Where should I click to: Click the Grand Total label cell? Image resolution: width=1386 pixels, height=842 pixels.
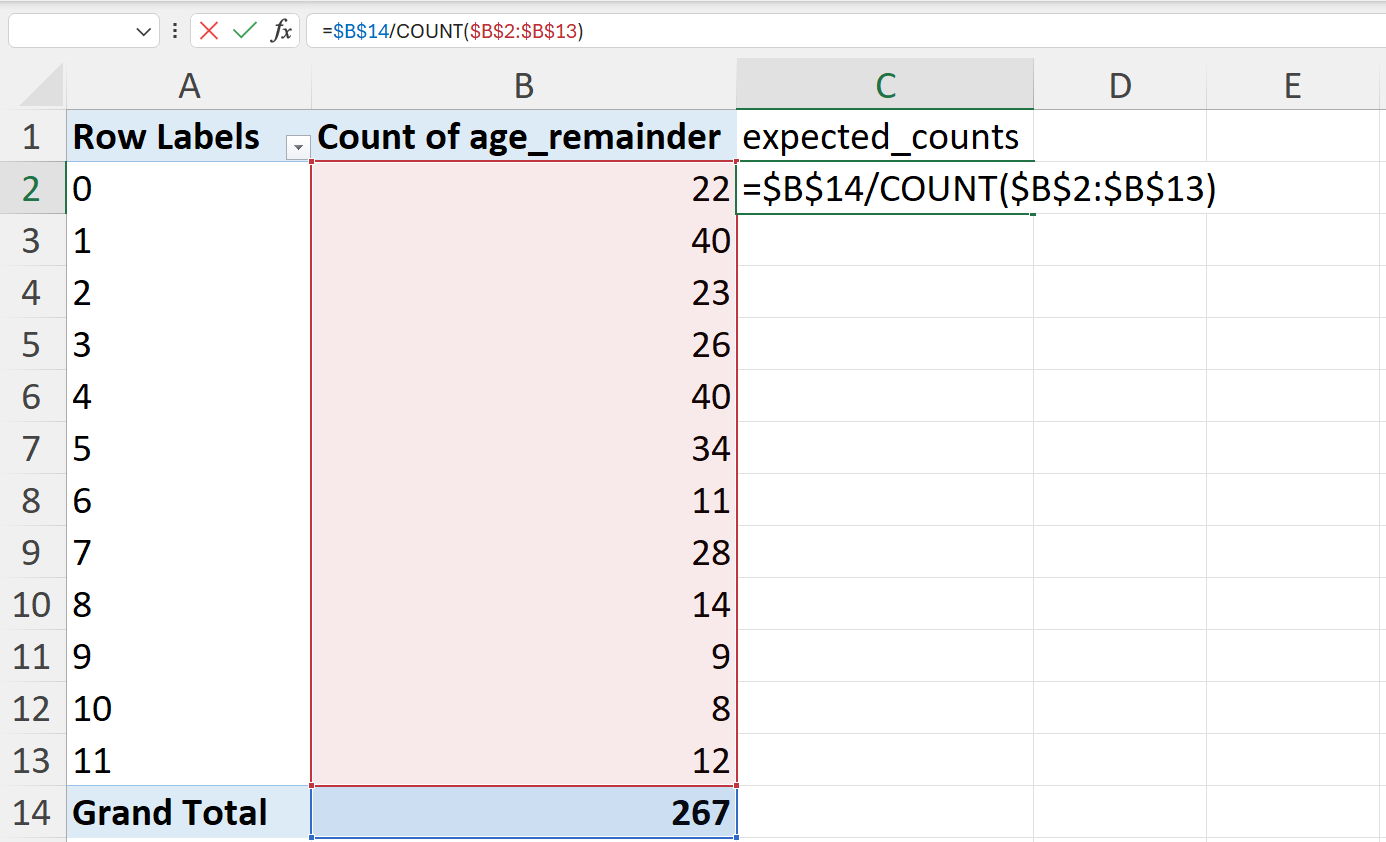pos(189,812)
